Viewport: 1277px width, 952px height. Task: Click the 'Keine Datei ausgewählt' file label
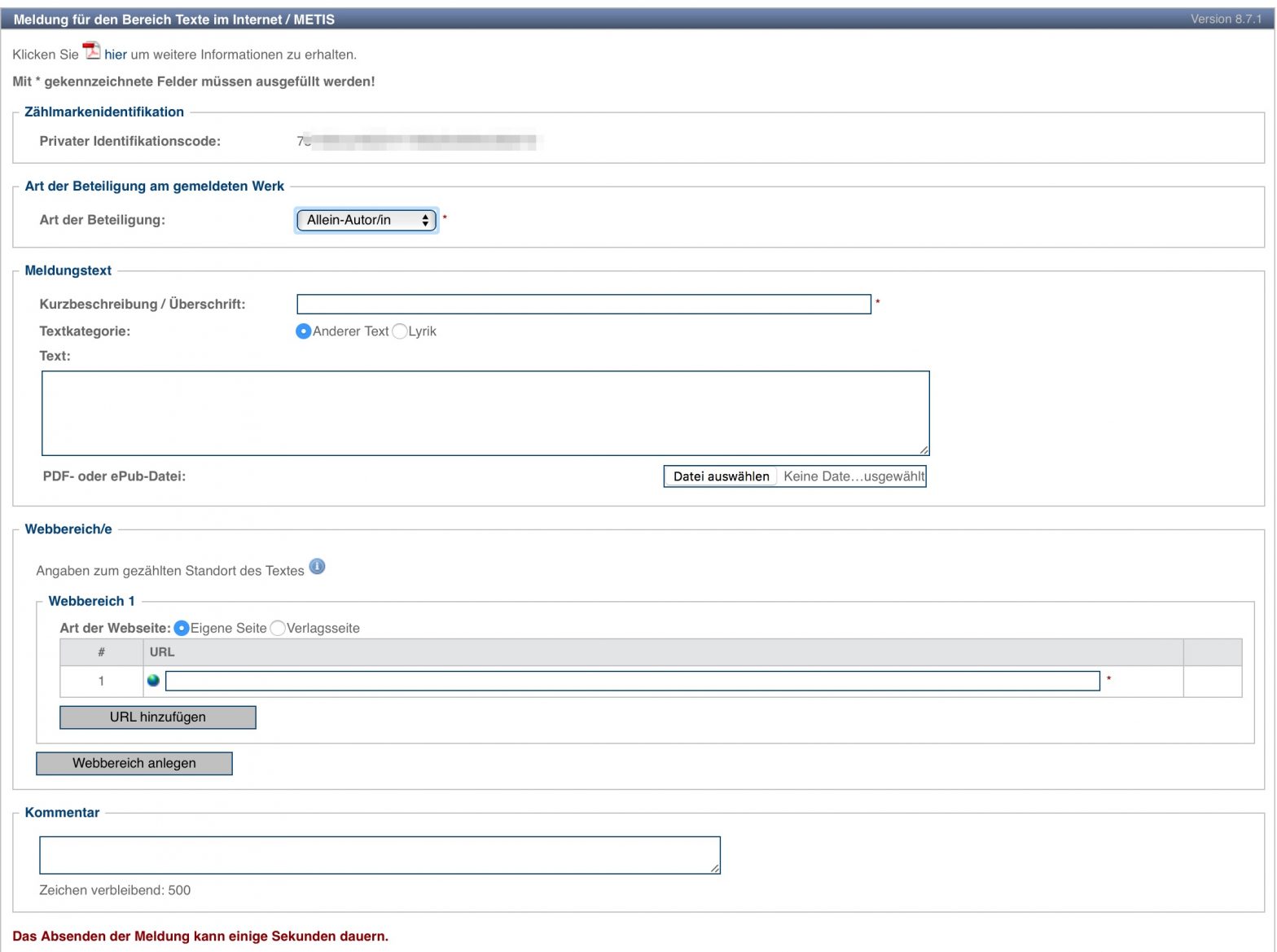[x=853, y=476]
